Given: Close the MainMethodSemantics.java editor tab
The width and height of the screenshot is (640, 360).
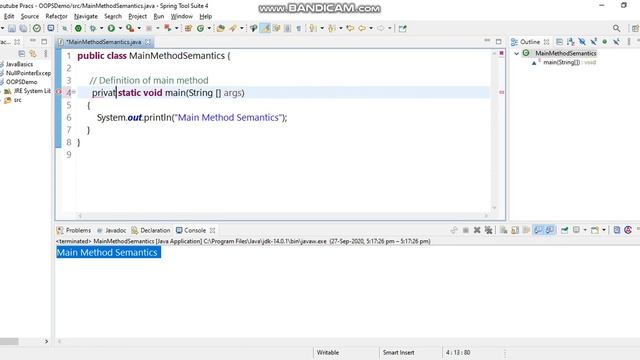Looking at the screenshot, I should click(148, 42).
